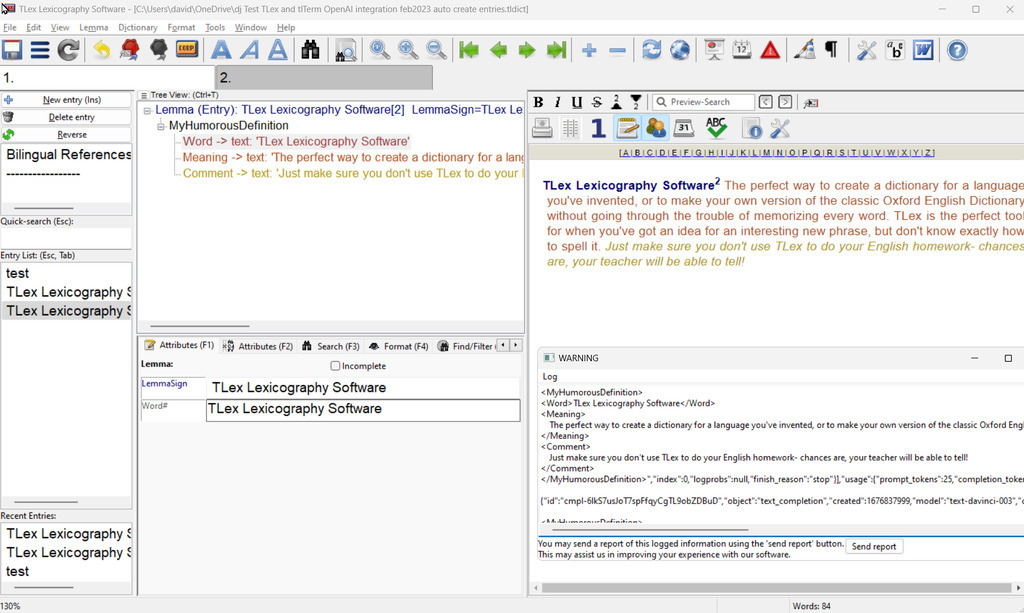Switch to the Search (F3) tab
This screenshot has width=1024, height=613.
330,346
